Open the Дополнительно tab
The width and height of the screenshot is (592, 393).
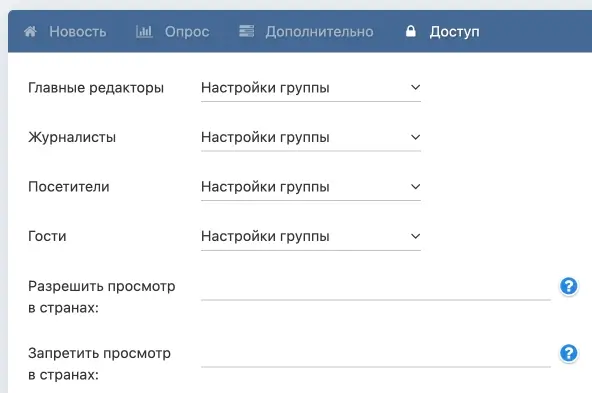click(x=319, y=32)
